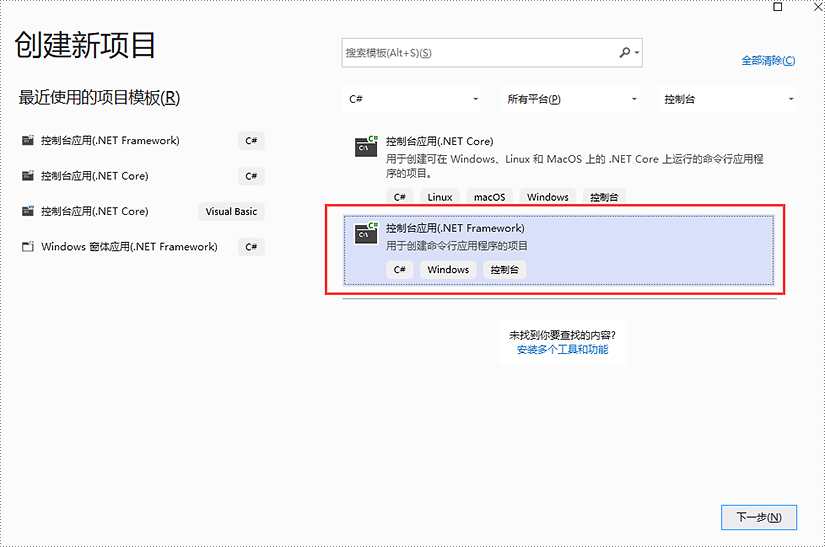Viewport: 825px width, 547px height.
Task: Select recent Windows 窗体应用(.NET Framework) template
Action: (142, 246)
